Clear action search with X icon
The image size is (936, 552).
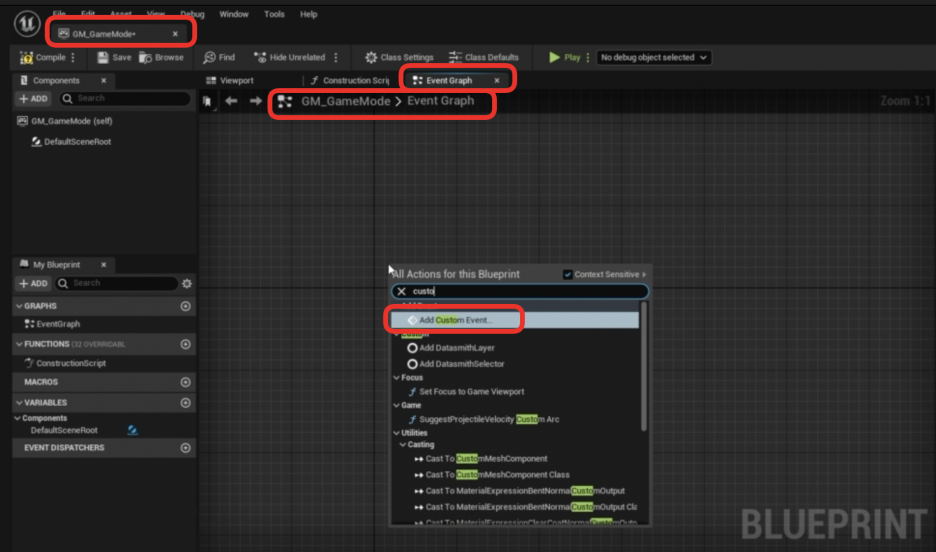(401, 291)
